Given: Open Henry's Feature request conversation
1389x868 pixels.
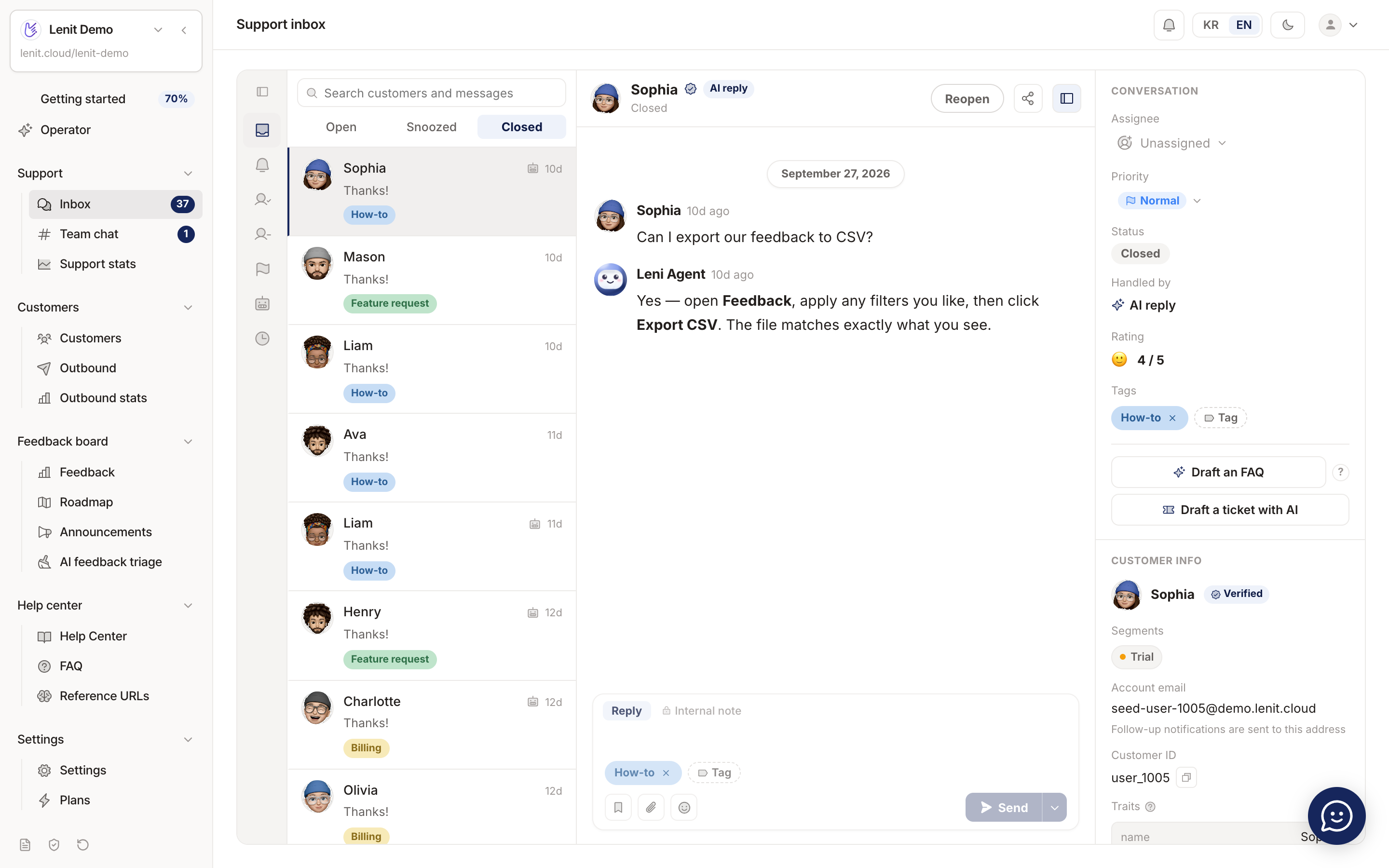Looking at the screenshot, I should click(x=431, y=636).
